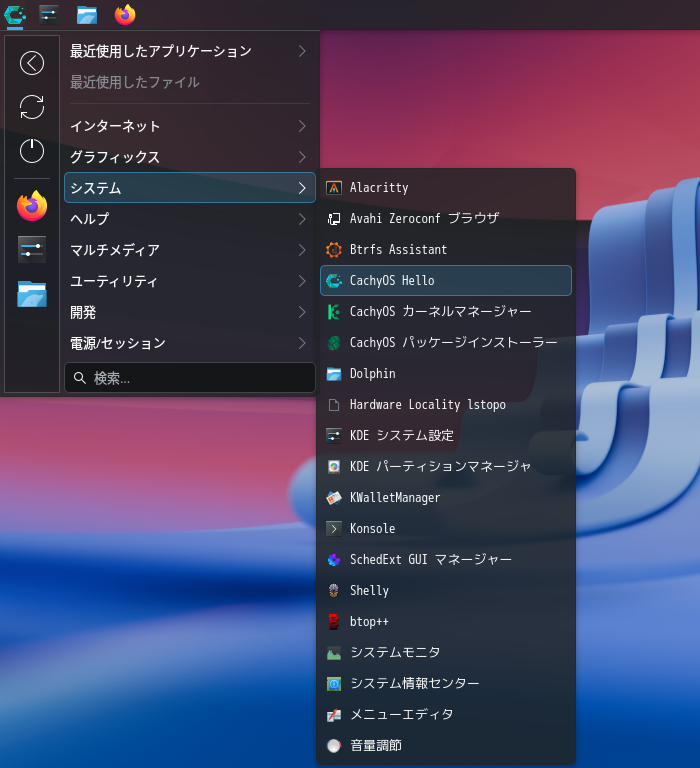
Task: Click the KWalletManager icon
Action: 334,498
